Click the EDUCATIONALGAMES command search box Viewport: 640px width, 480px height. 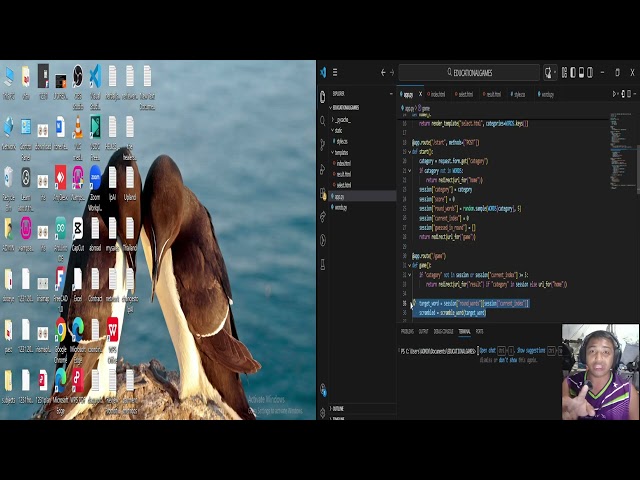click(x=469, y=73)
